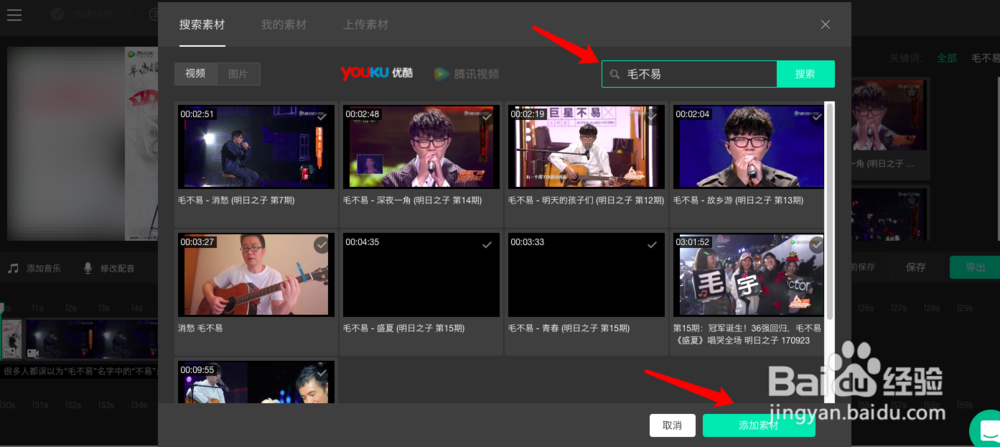Tick the checkmark on 青春 00:03:33 video
The image size is (1000, 447).
pyautogui.click(x=652, y=244)
